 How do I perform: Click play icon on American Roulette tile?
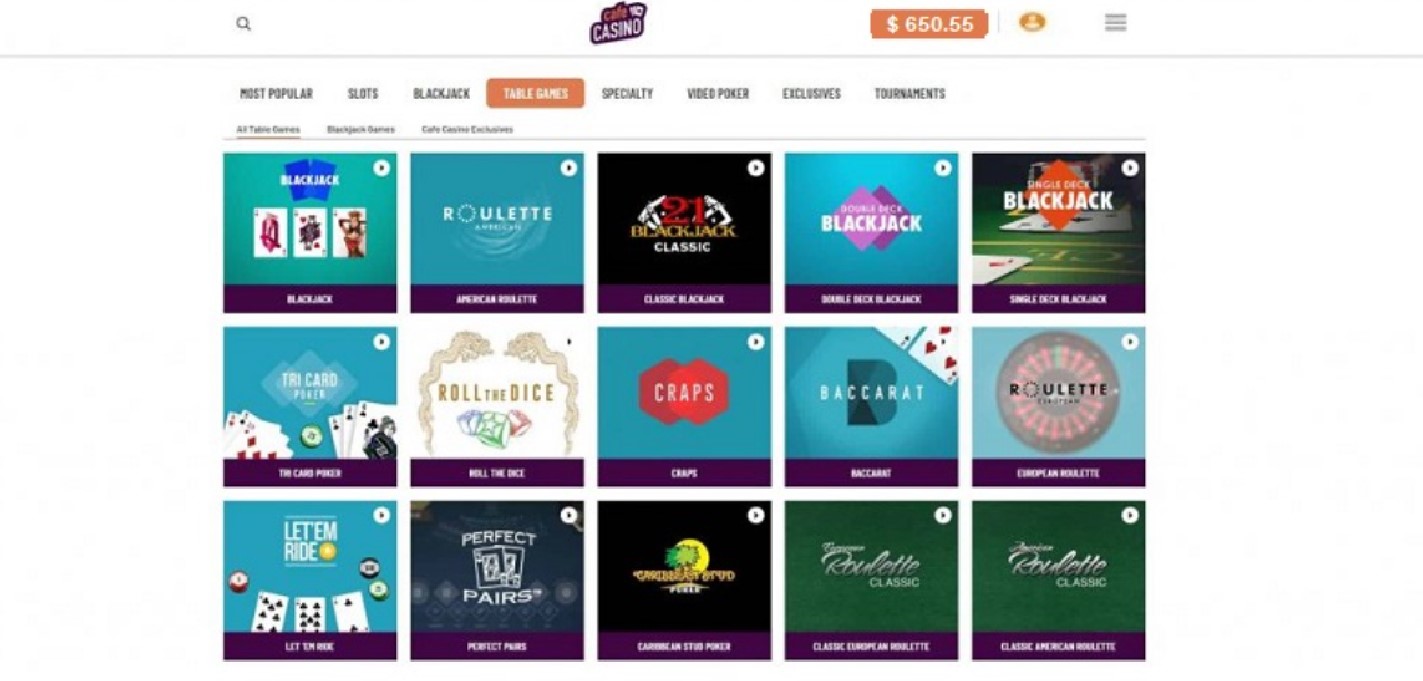(568, 168)
